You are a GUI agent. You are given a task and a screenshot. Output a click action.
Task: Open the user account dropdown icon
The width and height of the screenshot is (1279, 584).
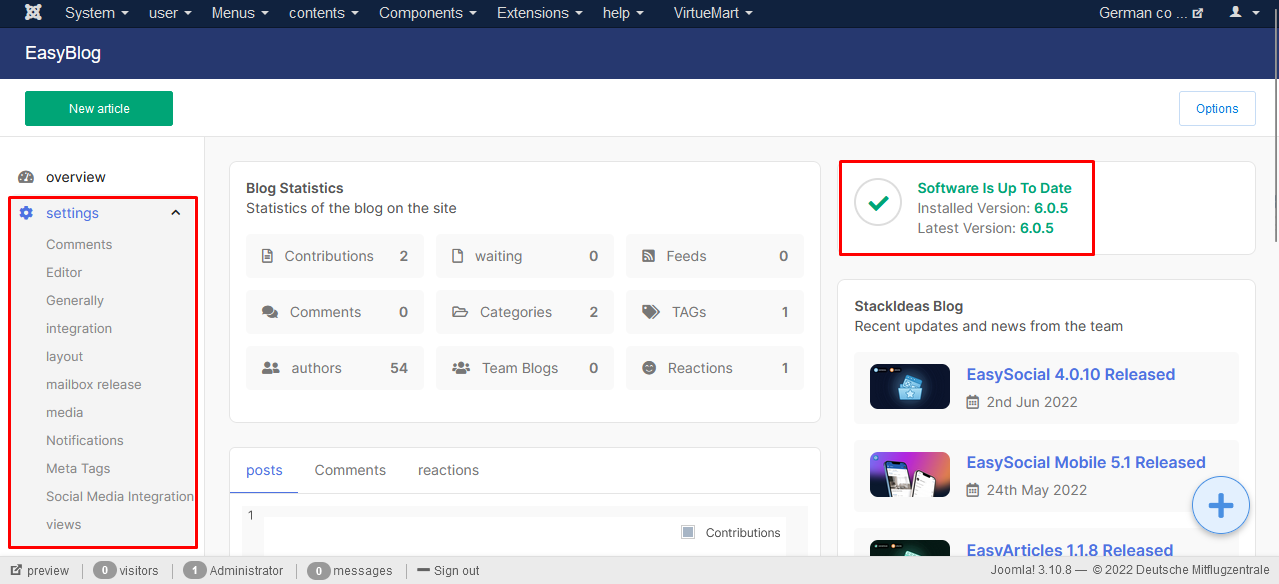point(1244,13)
